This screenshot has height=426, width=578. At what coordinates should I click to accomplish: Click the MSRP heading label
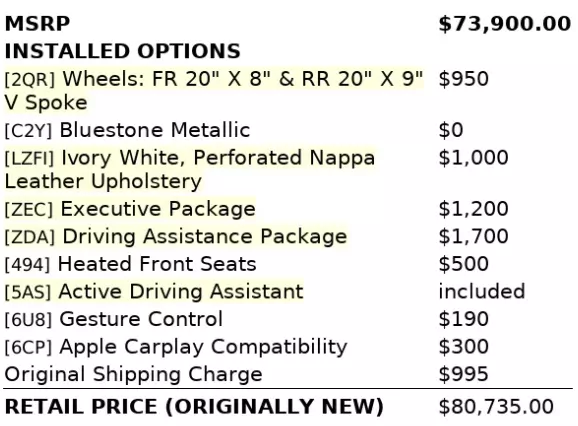coord(37,24)
